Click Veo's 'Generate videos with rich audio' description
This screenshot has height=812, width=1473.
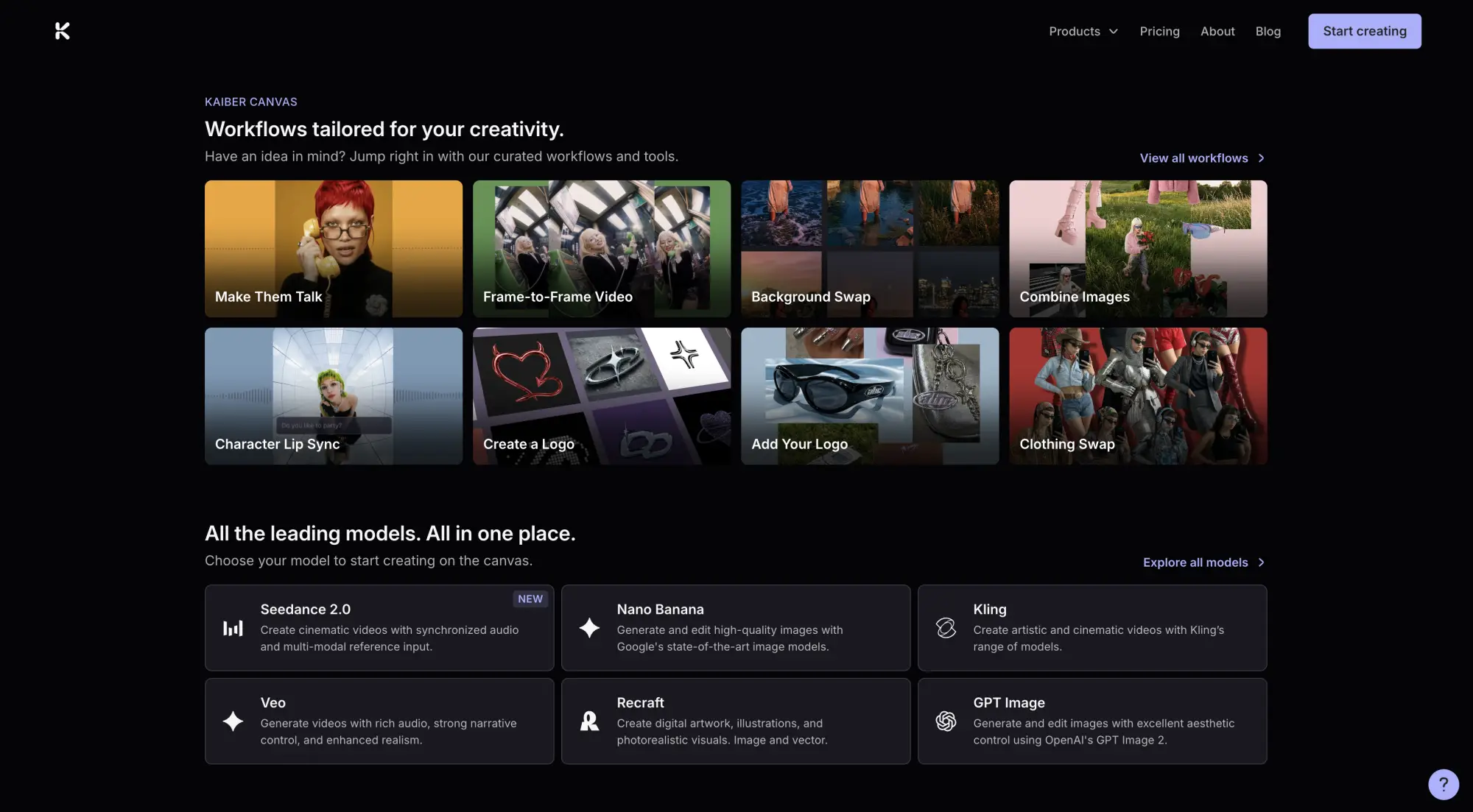click(x=388, y=732)
